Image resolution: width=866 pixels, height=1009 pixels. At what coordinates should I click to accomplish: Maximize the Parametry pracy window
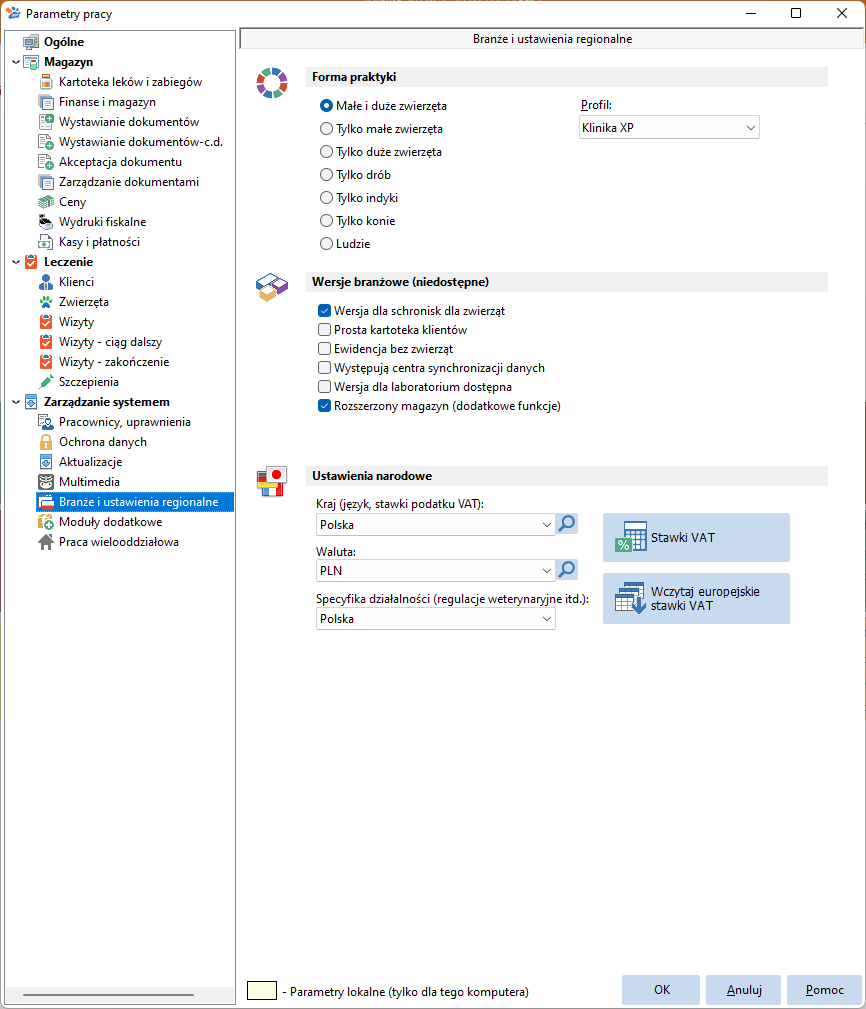pyautogui.click(x=796, y=14)
